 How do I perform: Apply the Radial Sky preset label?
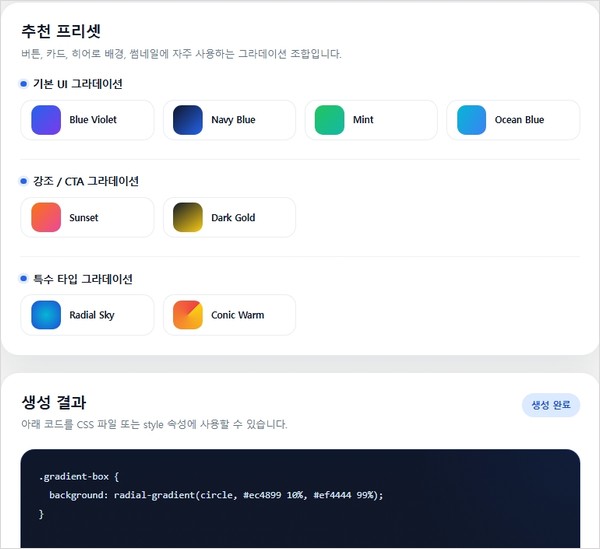[92, 315]
